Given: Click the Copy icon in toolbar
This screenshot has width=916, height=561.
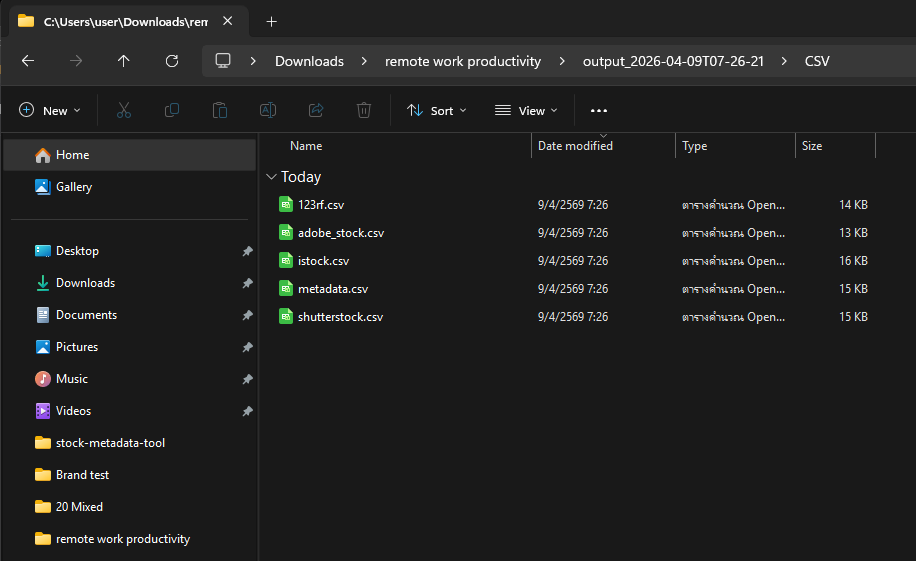Looking at the screenshot, I should [x=172, y=110].
